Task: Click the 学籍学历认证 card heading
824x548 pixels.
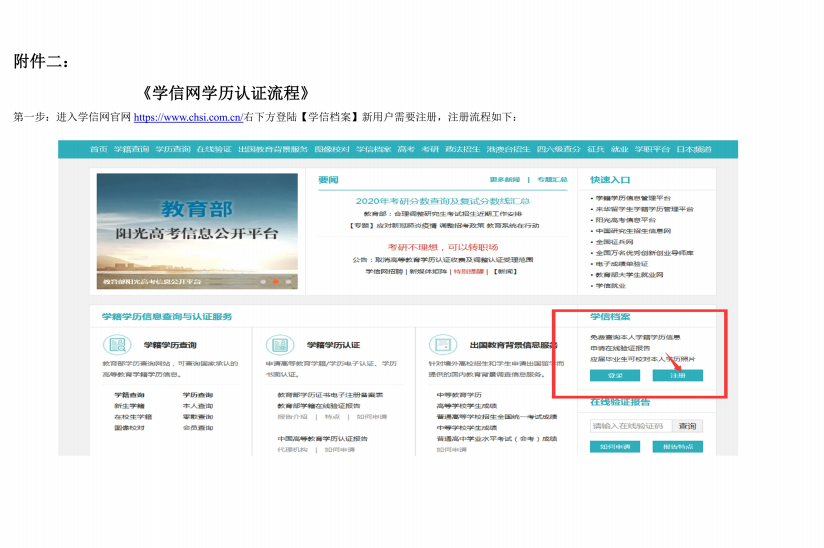Action: click(x=333, y=345)
